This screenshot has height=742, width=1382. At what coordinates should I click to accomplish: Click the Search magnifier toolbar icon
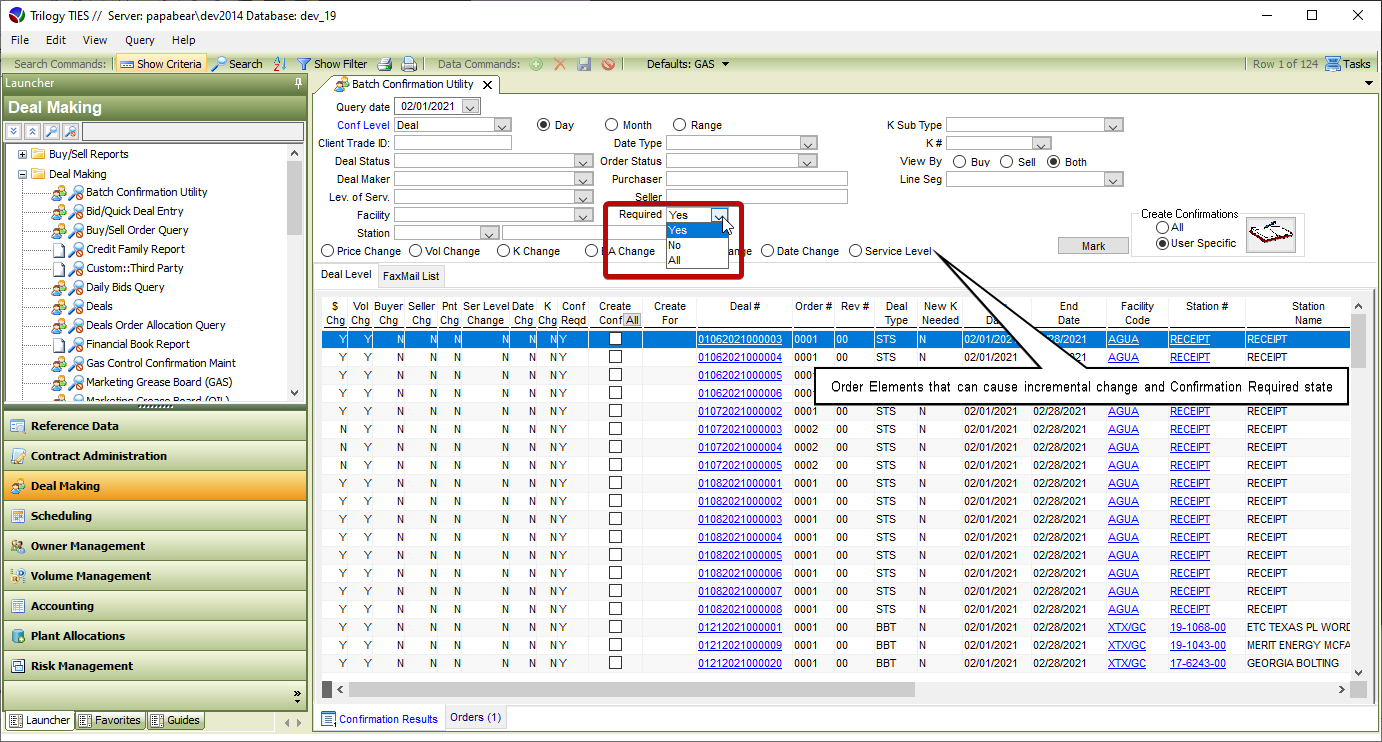tap(220, 64)
